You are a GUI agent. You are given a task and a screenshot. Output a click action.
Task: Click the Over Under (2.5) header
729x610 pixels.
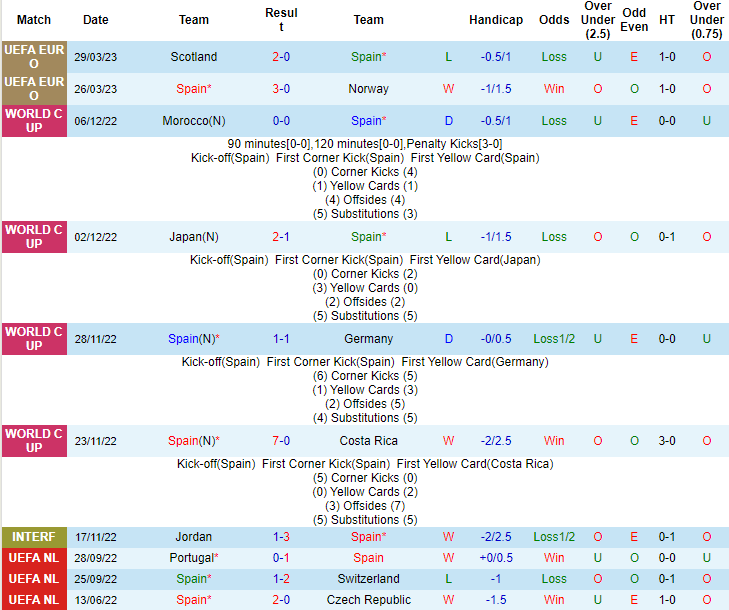pos(597,20)
